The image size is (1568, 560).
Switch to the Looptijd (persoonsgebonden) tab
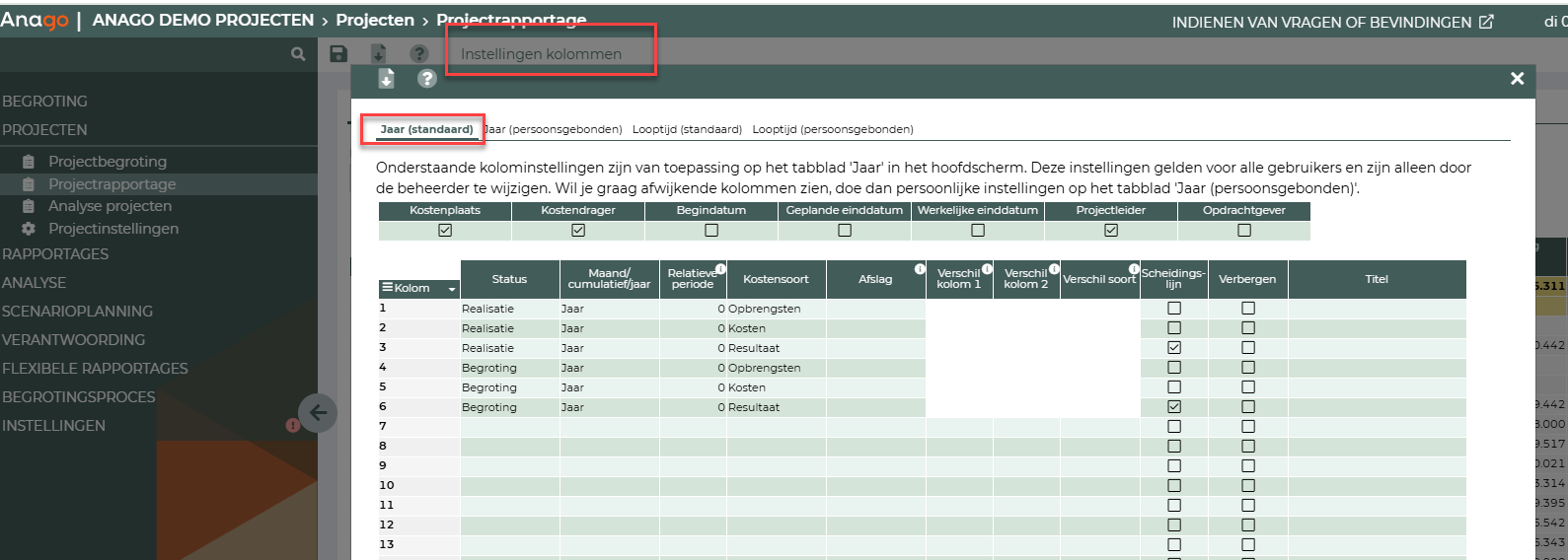(833, 129)
